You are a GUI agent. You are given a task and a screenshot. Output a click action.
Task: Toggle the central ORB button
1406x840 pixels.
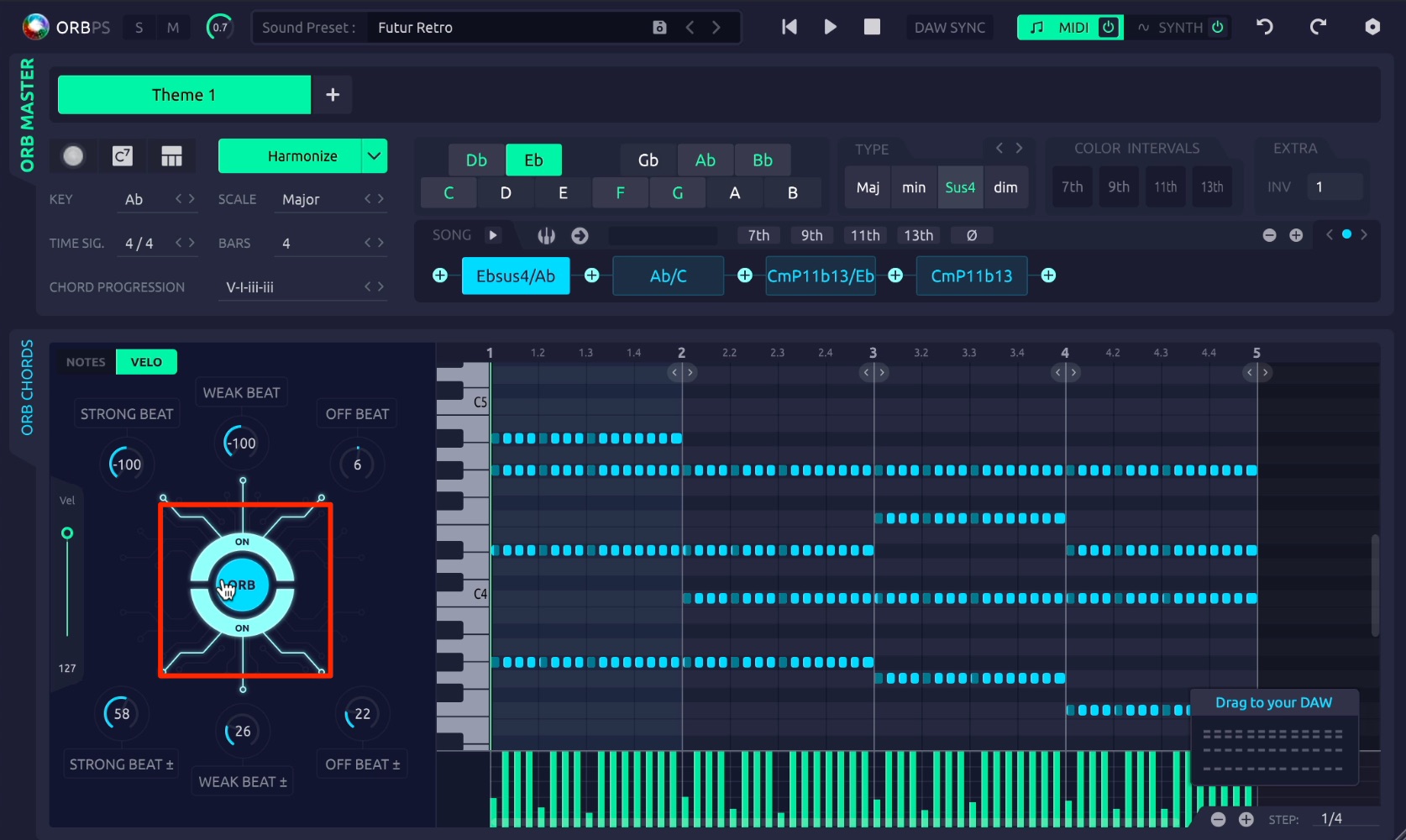pos(243,585)
